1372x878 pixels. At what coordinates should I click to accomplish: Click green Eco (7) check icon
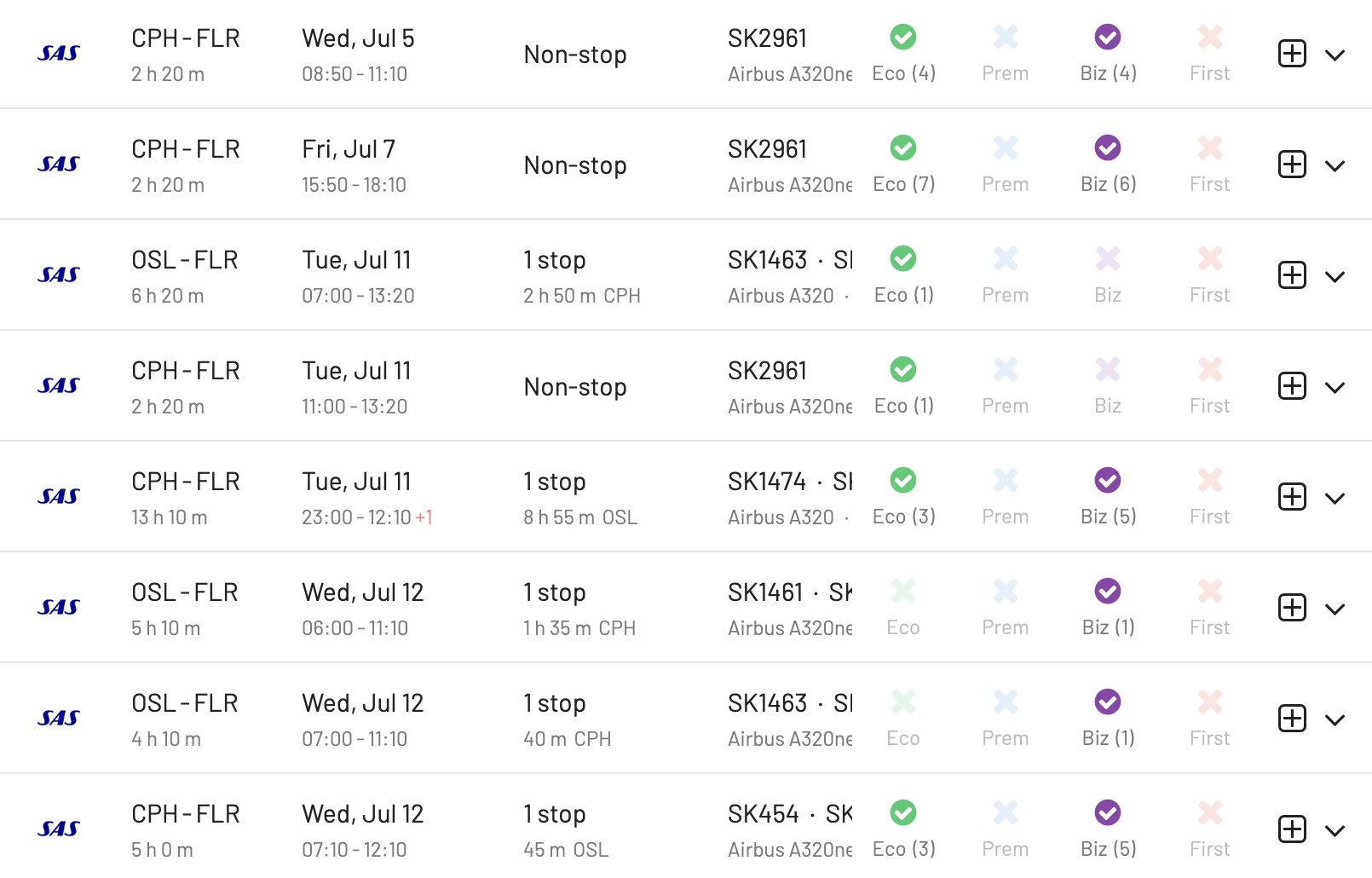pos(903,147)
